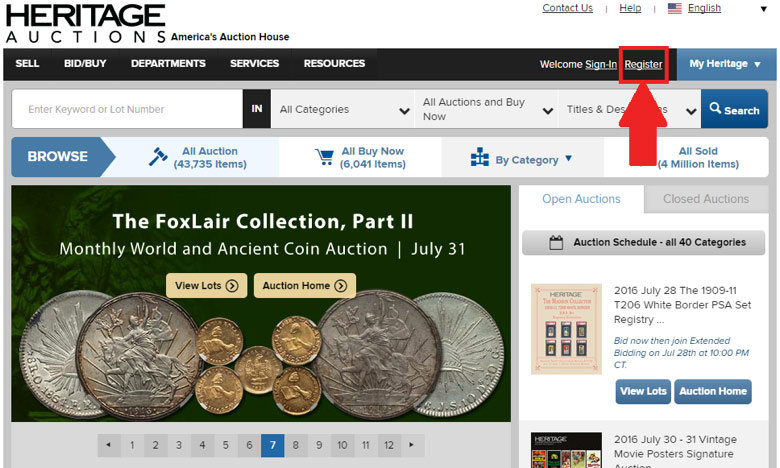Open the BID/BUY menu

pyautogui.click(x=85, y=64)
